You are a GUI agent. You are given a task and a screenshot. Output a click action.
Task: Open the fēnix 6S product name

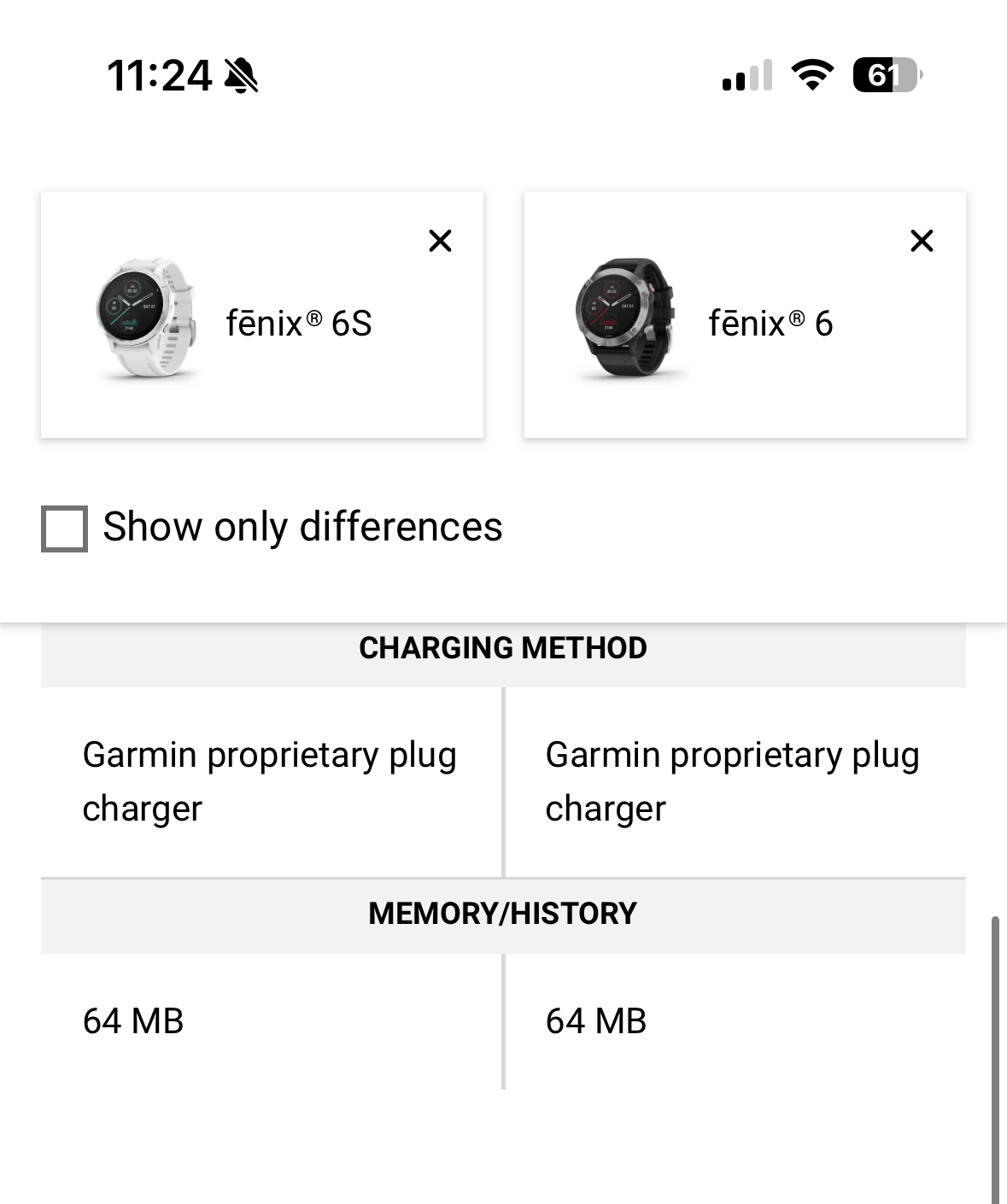tap(299, 324)
